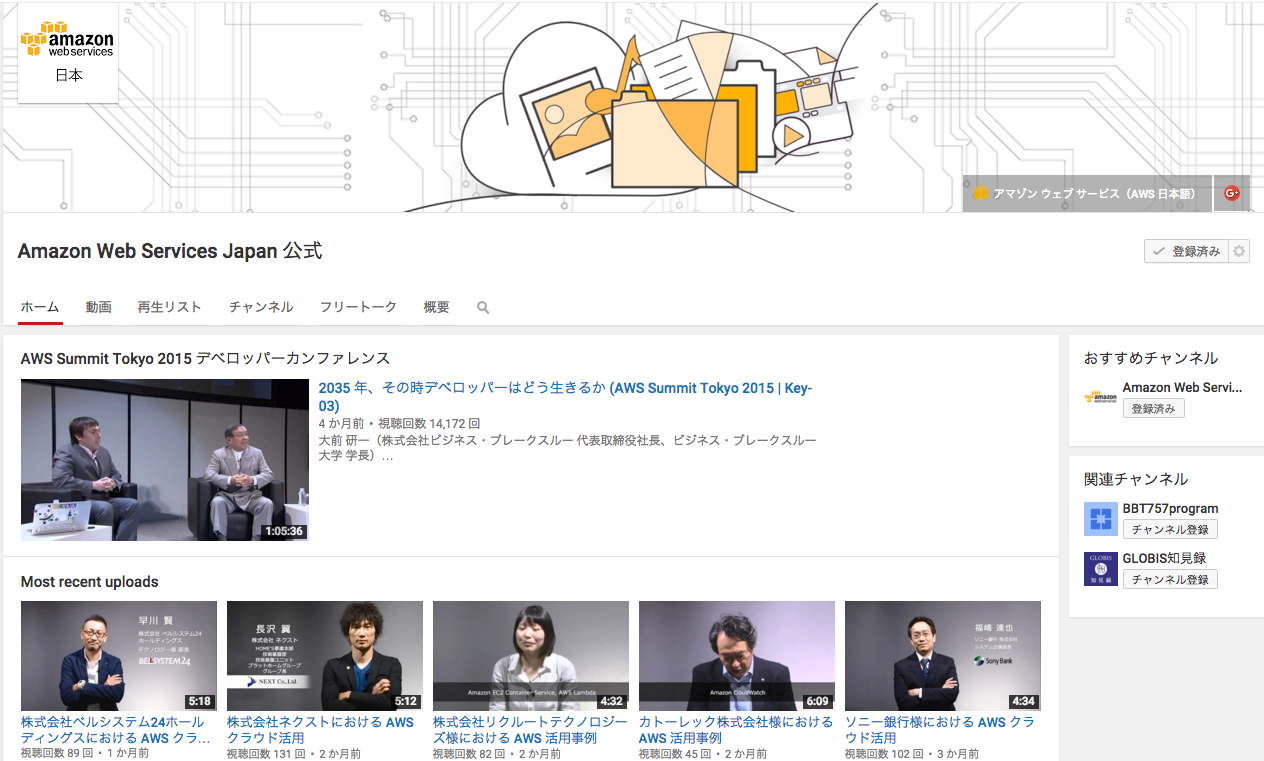1264x761 pixels.
Task: Open アマゾン ウェブ サービス banner link
Action: 1087,193
